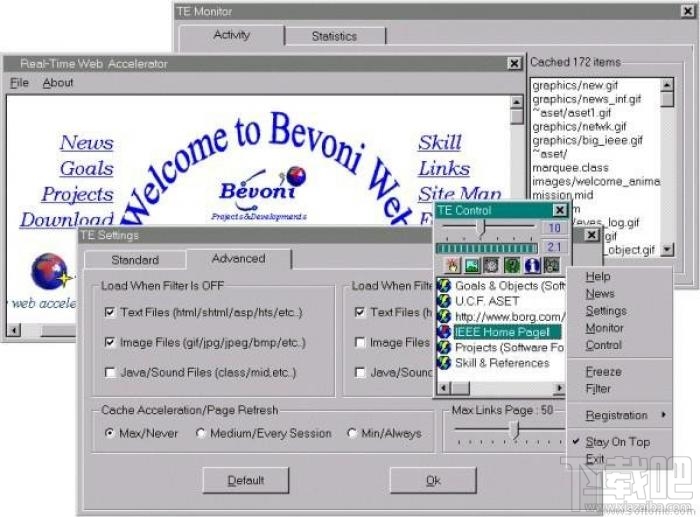Click the globe icon beside http://www.borg.com/
This screenshot has height=517, width=700.
(x=444, y=316)
